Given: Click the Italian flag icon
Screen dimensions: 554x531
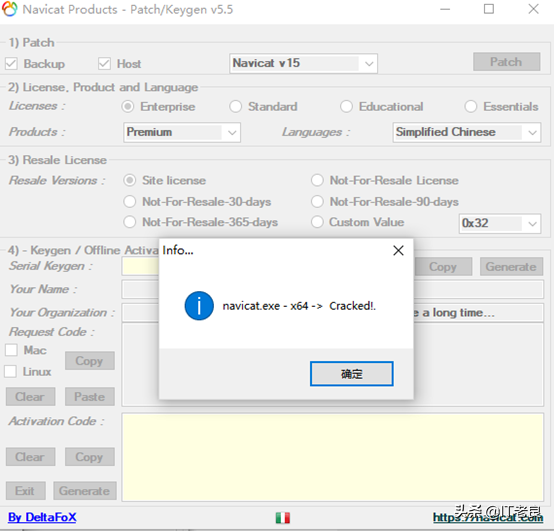Looking at the screenshot, I should [283, 518].
